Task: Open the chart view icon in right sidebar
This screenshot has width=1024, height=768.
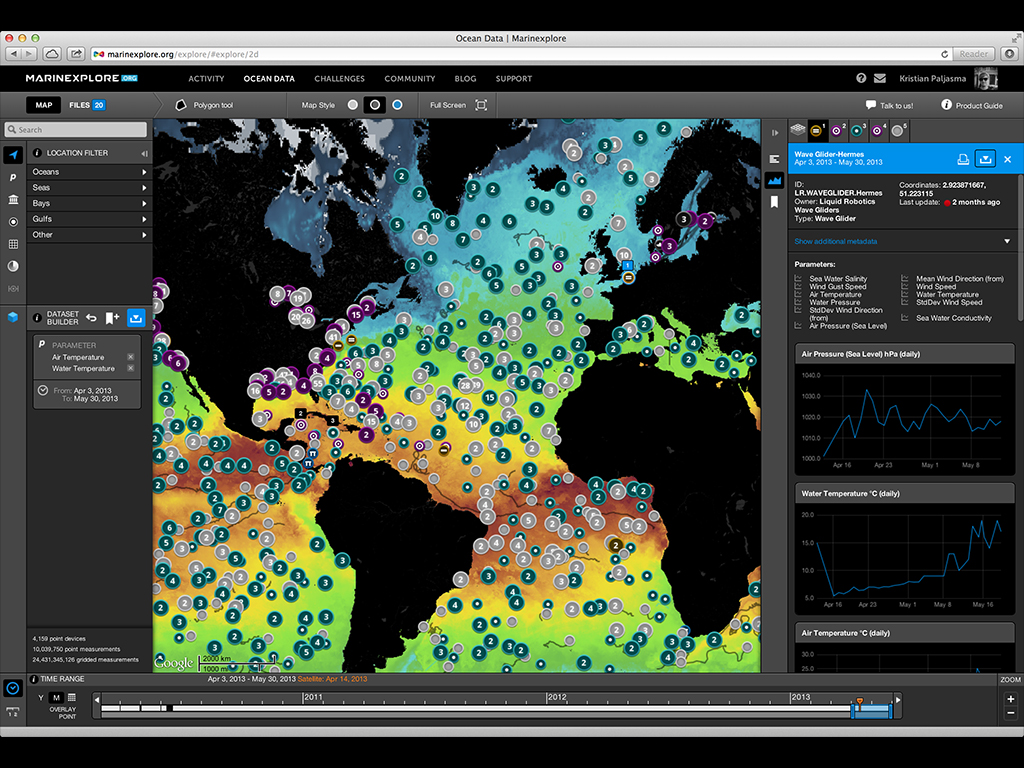Action: pos(774,180)
